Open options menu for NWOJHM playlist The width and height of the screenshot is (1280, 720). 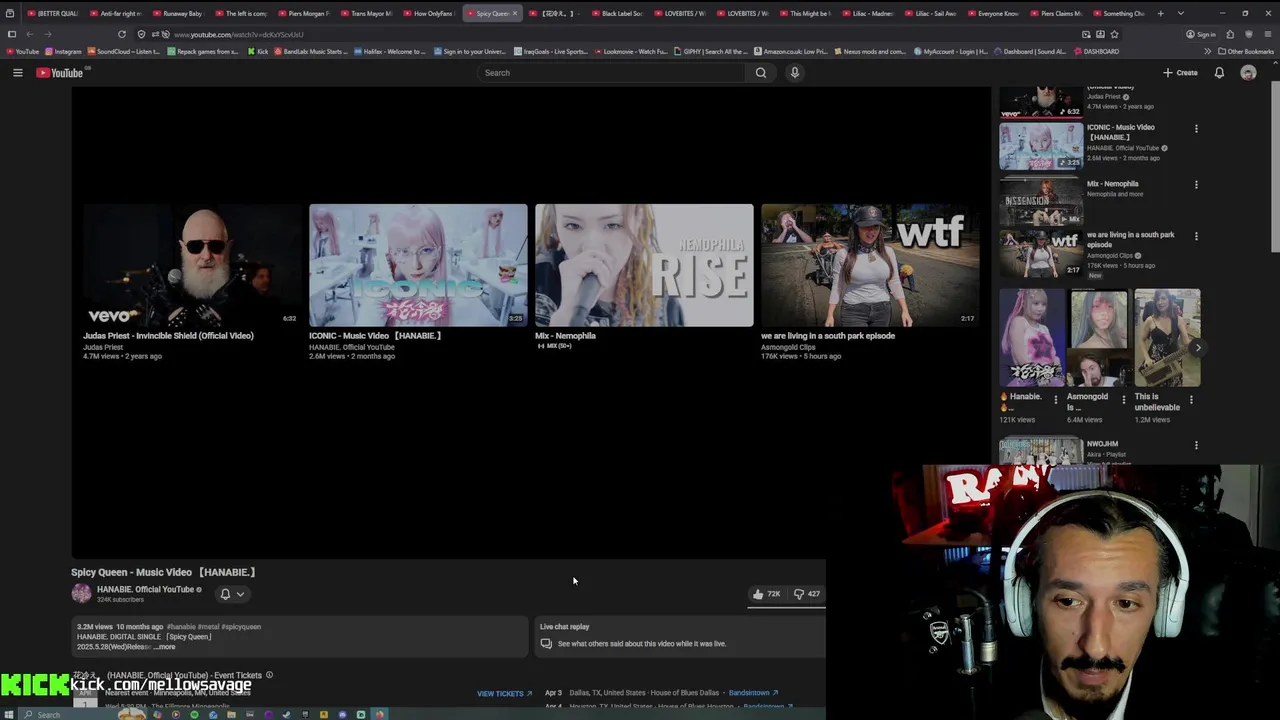[x=1196, y=446]
